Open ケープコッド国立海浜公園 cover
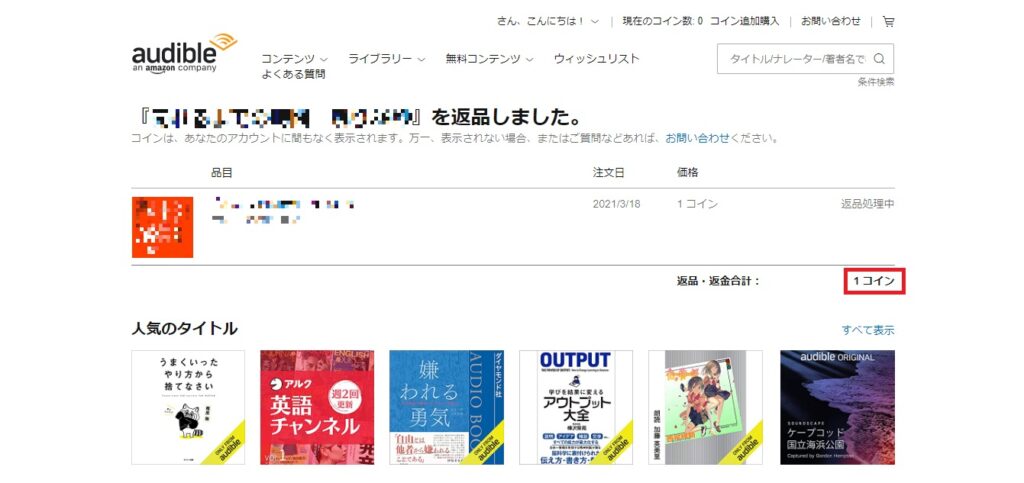The width and height of the screenshot is (1024, 483). pyautogui.click(x=837, y=407)
